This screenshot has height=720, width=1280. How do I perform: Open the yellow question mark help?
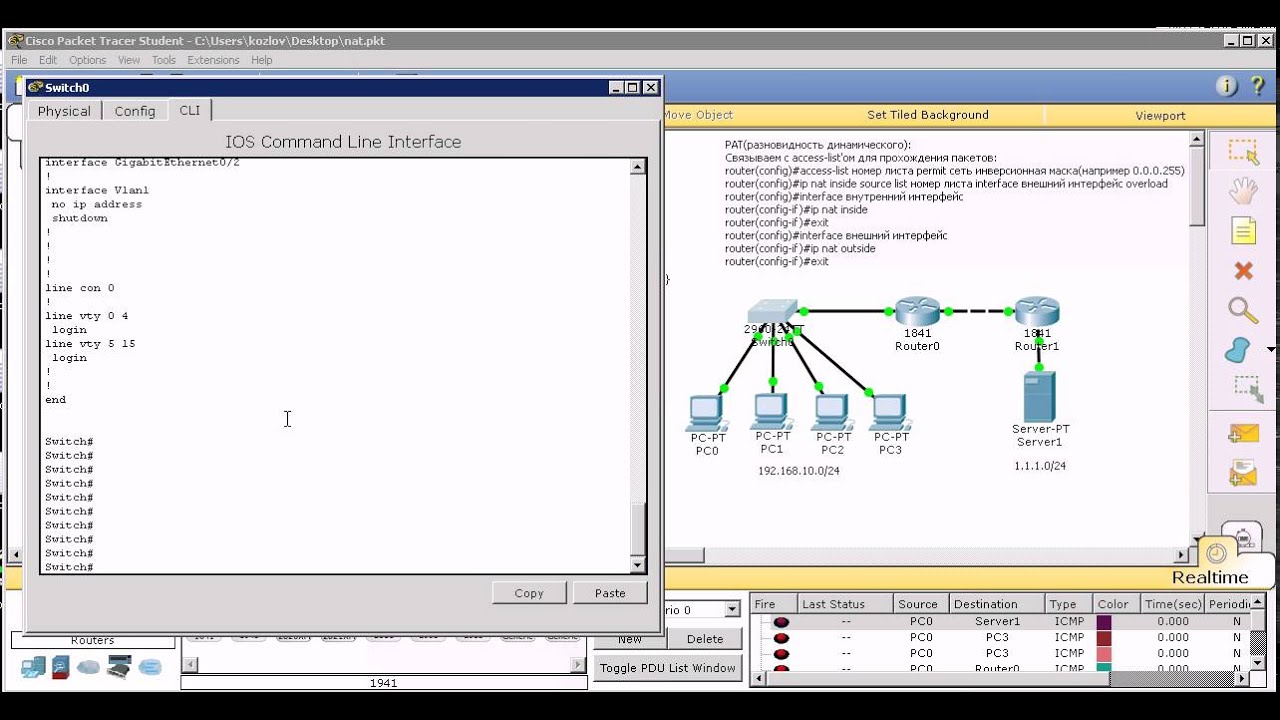point(1259,87)
